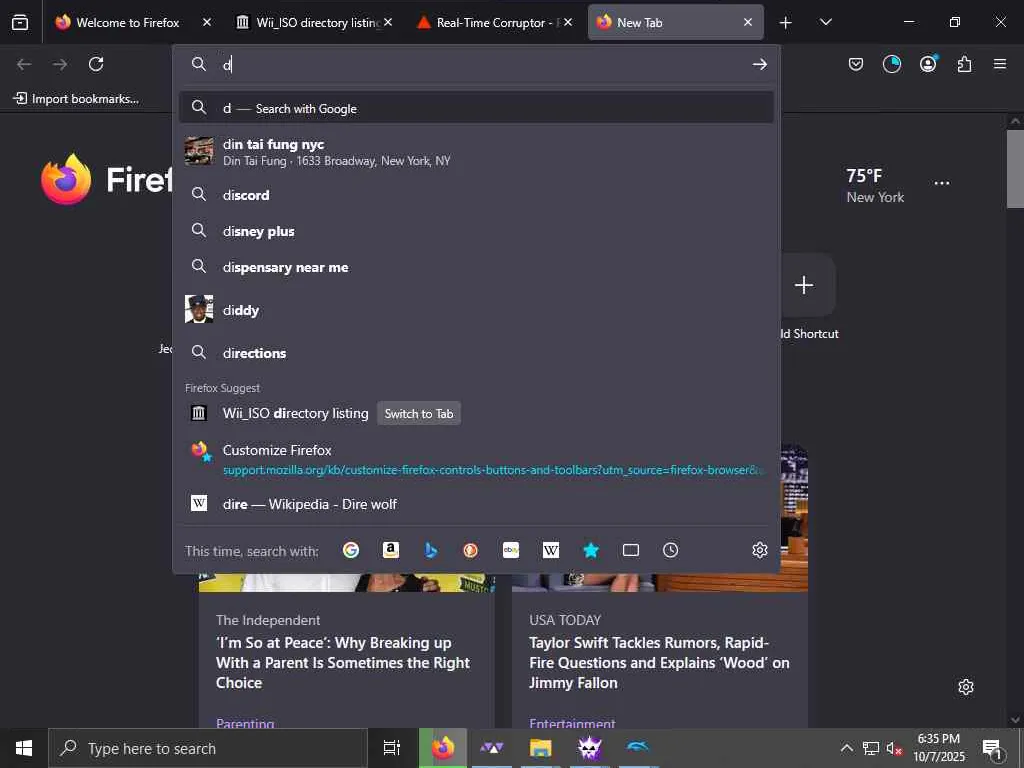Close the Real-Time Corruptor tab
1024x768 pixels.
[x=568, y=22]
